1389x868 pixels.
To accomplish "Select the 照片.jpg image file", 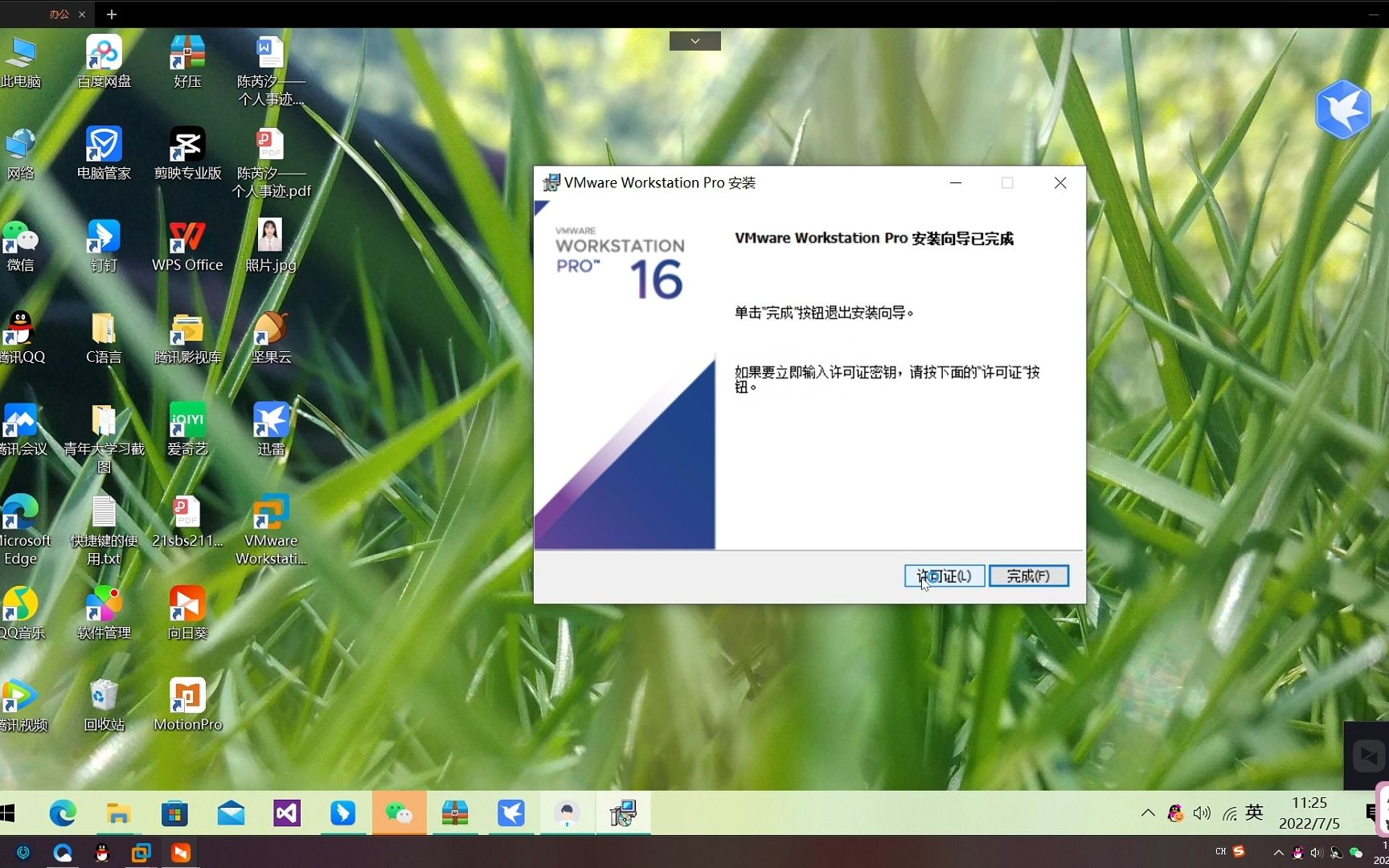I will coord(271,246).
